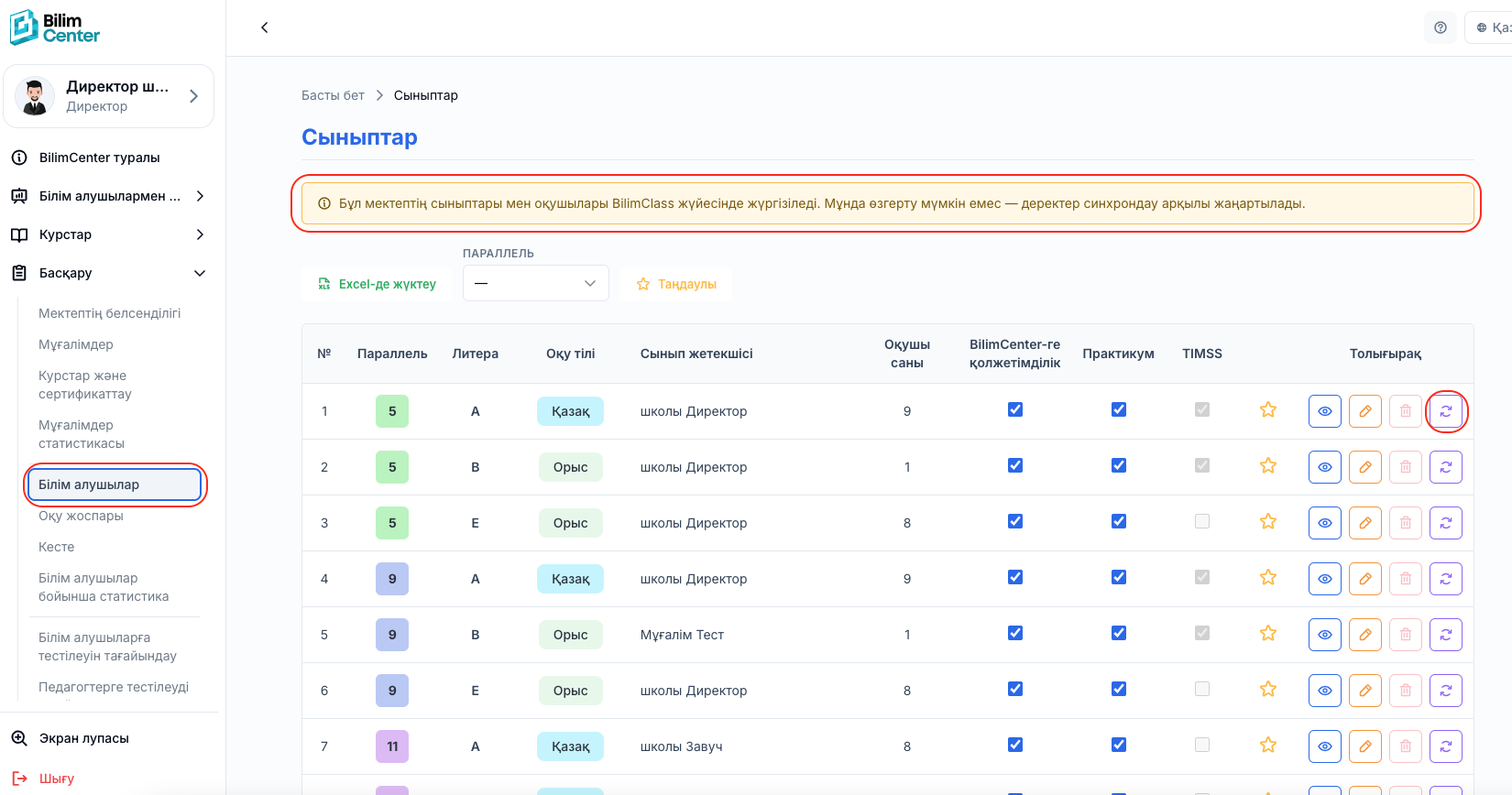Open Мұғалімдер in the sidebar
This screenshot has width=1512, height=795.
pos(76,344)
